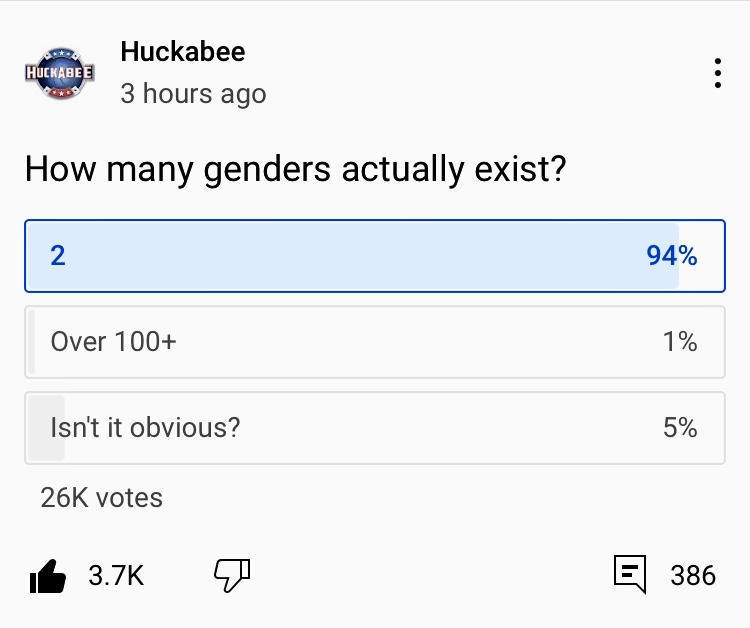Click the 5% result percentage

[x=680, y=428]
